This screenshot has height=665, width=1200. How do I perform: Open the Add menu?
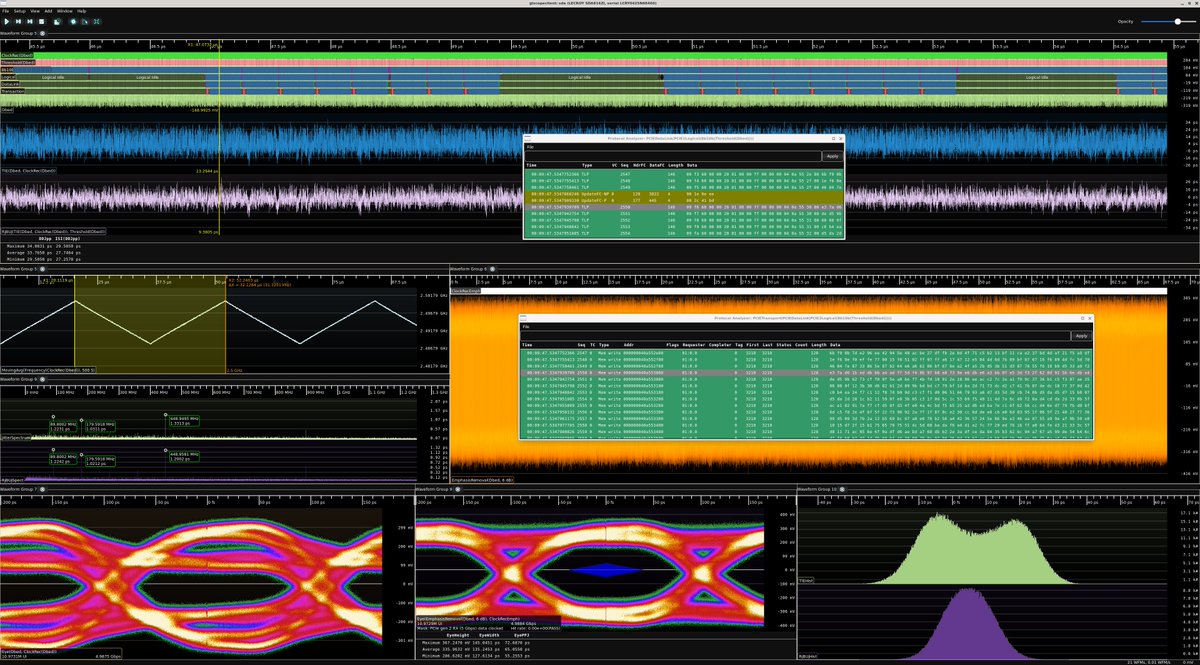coord(48,11)
